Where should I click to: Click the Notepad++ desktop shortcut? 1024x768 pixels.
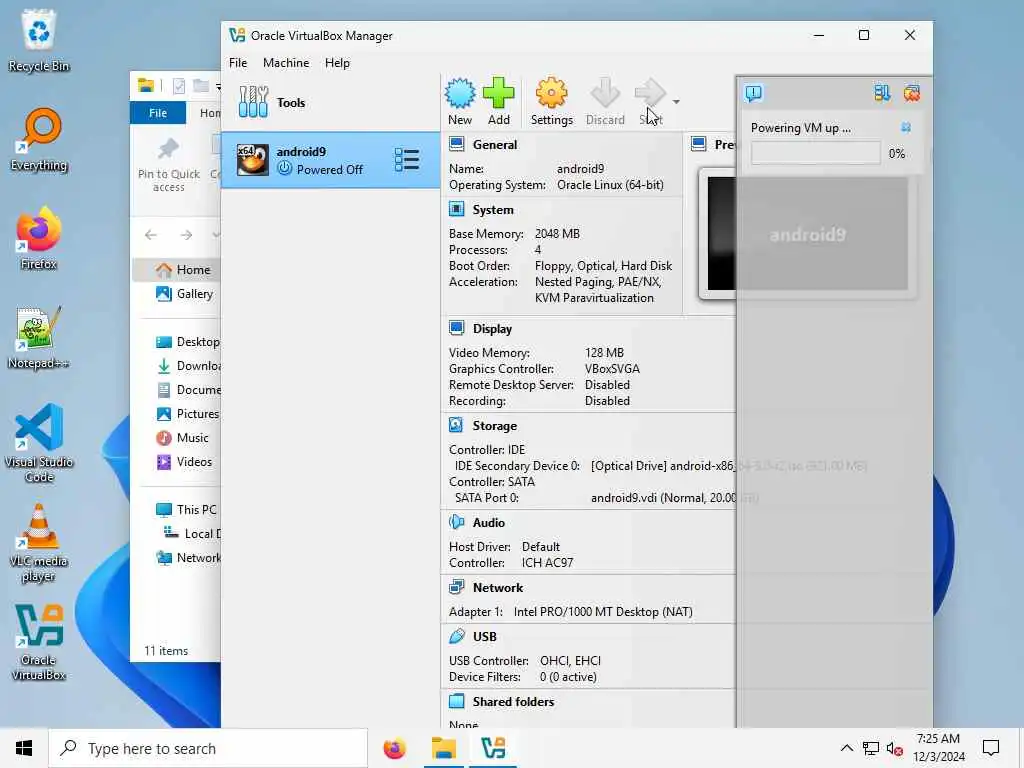coord(39,338)
